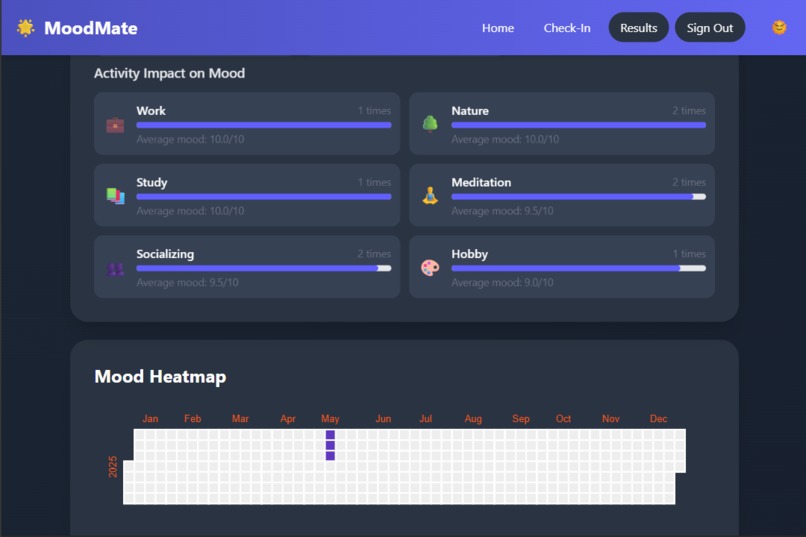Click the Sep month label
806x537 pixels.
(521, 418)
